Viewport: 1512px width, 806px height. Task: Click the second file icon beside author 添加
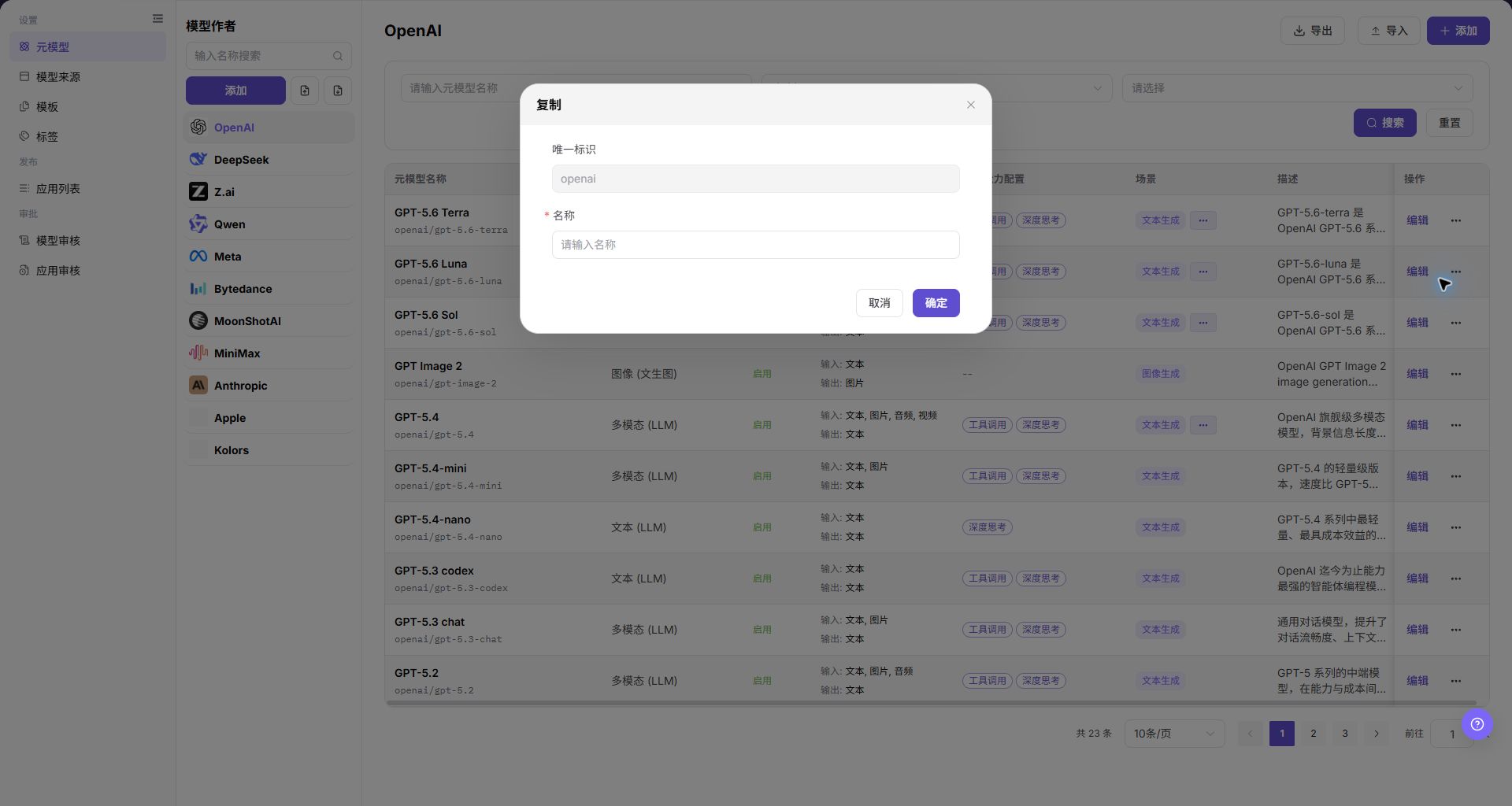coord(338,91)
